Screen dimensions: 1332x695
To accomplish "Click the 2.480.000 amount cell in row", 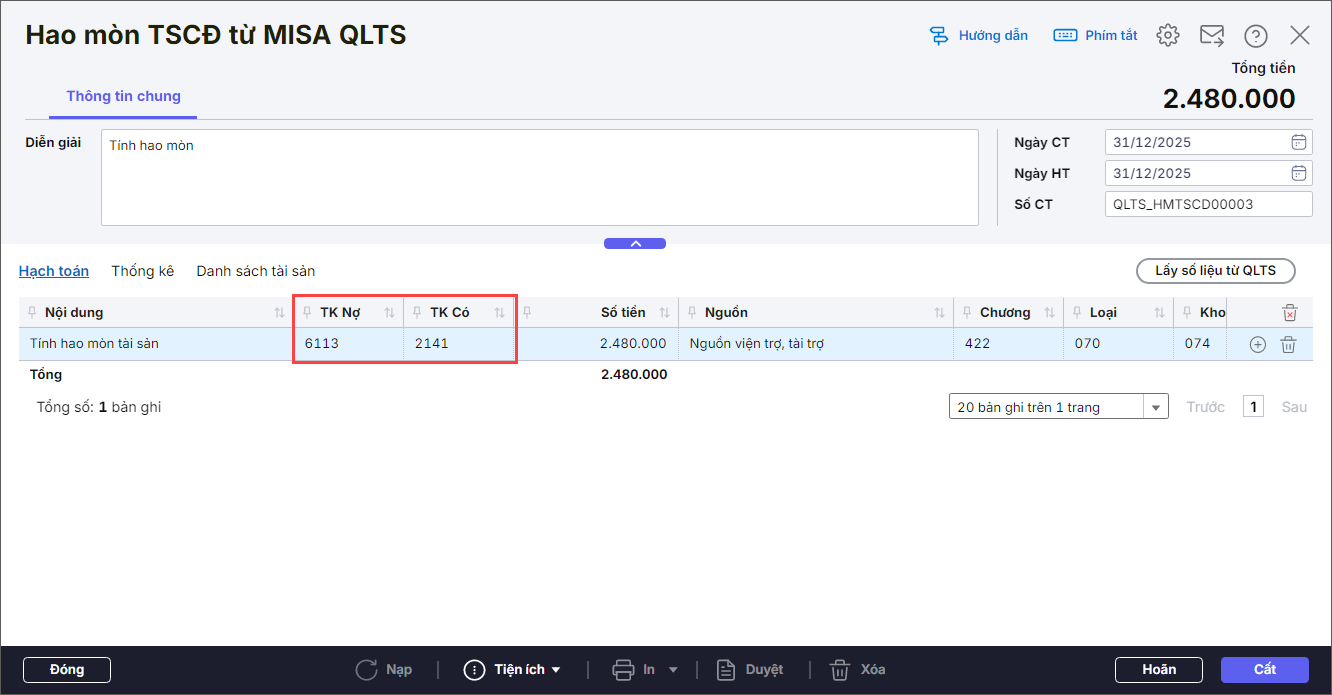I will [x=596, y=344].
